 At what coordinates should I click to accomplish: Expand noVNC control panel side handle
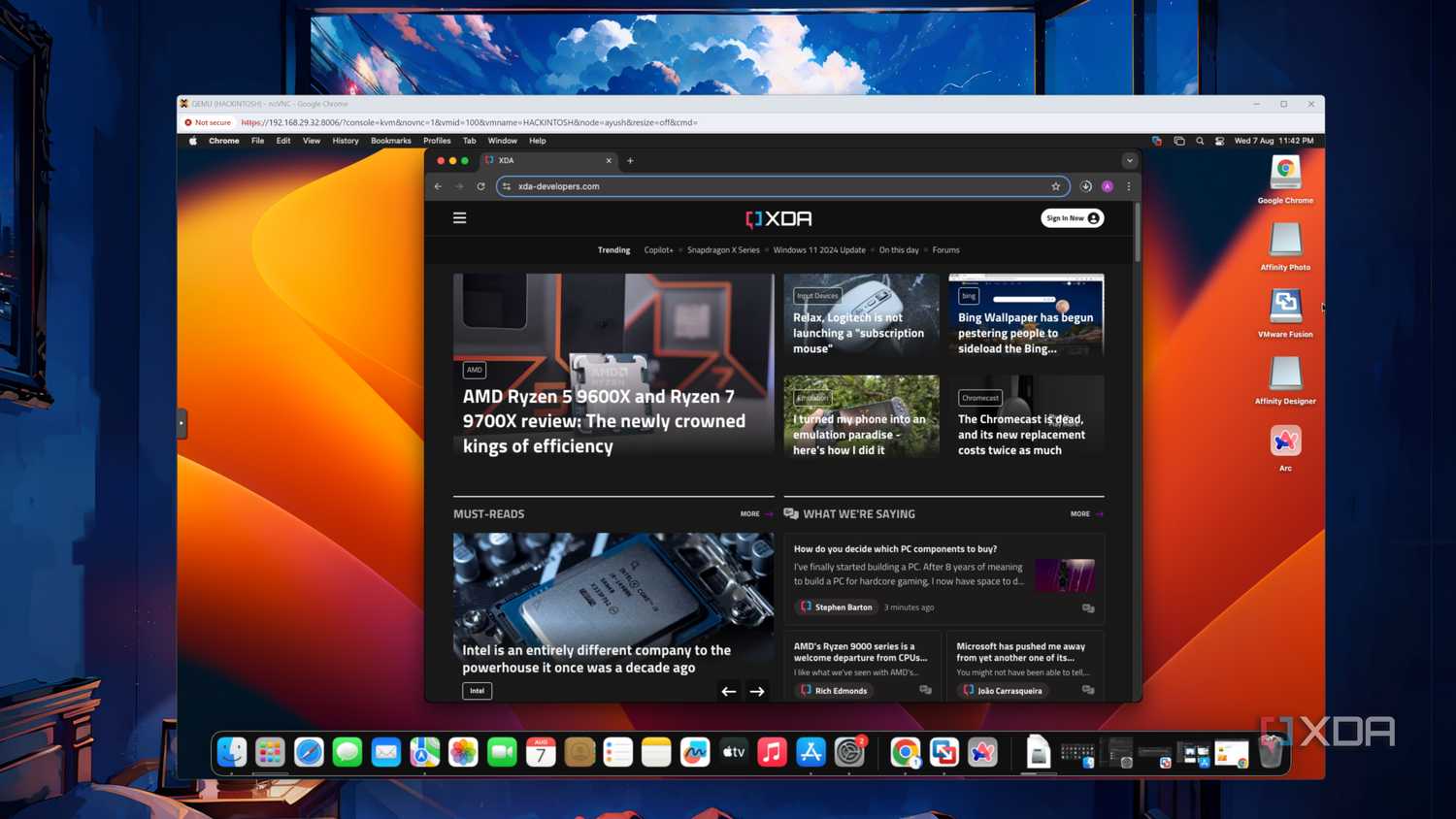click(182, 423)
